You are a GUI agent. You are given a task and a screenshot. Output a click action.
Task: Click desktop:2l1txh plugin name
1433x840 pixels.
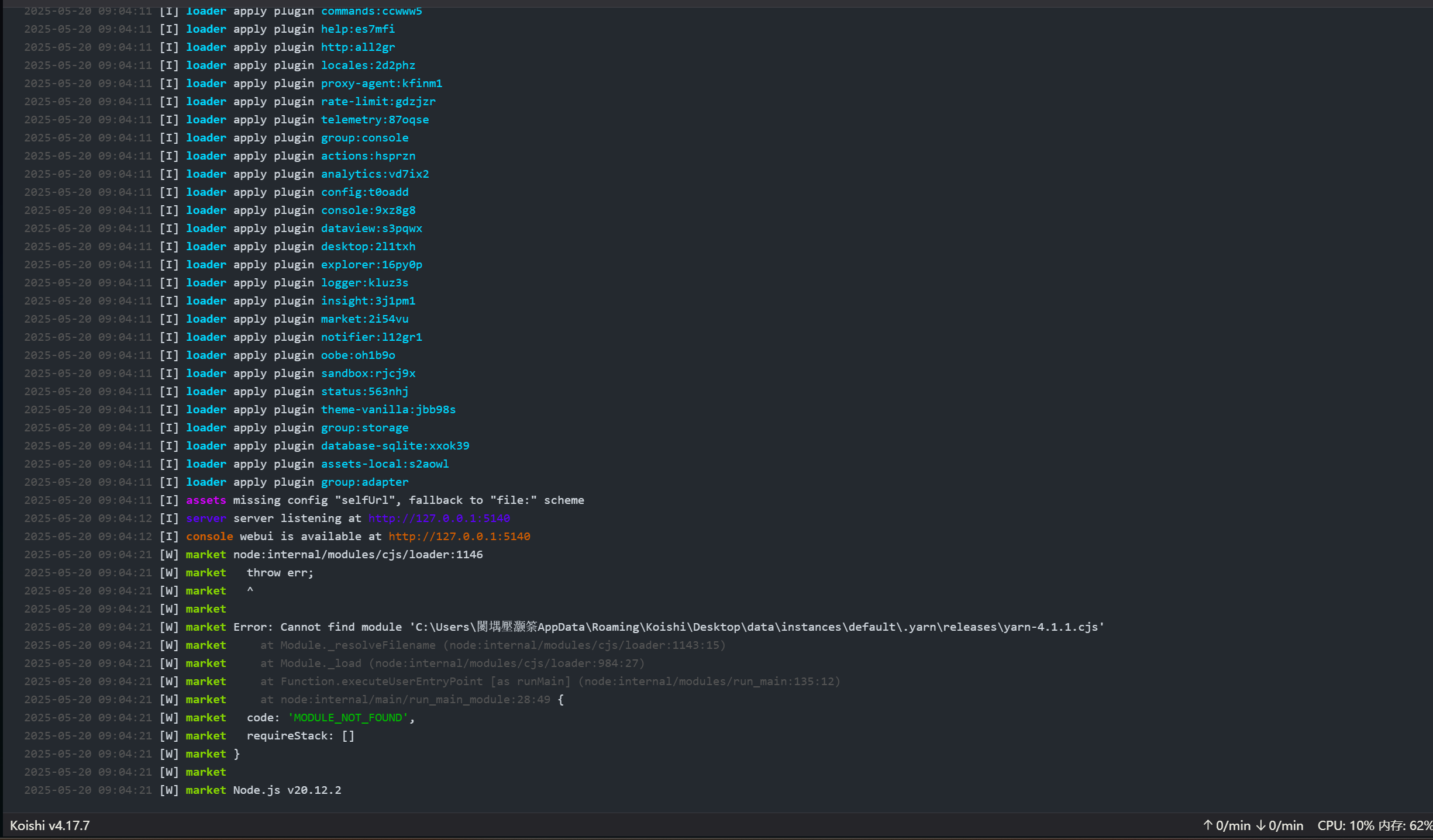(x=368, y=246)
